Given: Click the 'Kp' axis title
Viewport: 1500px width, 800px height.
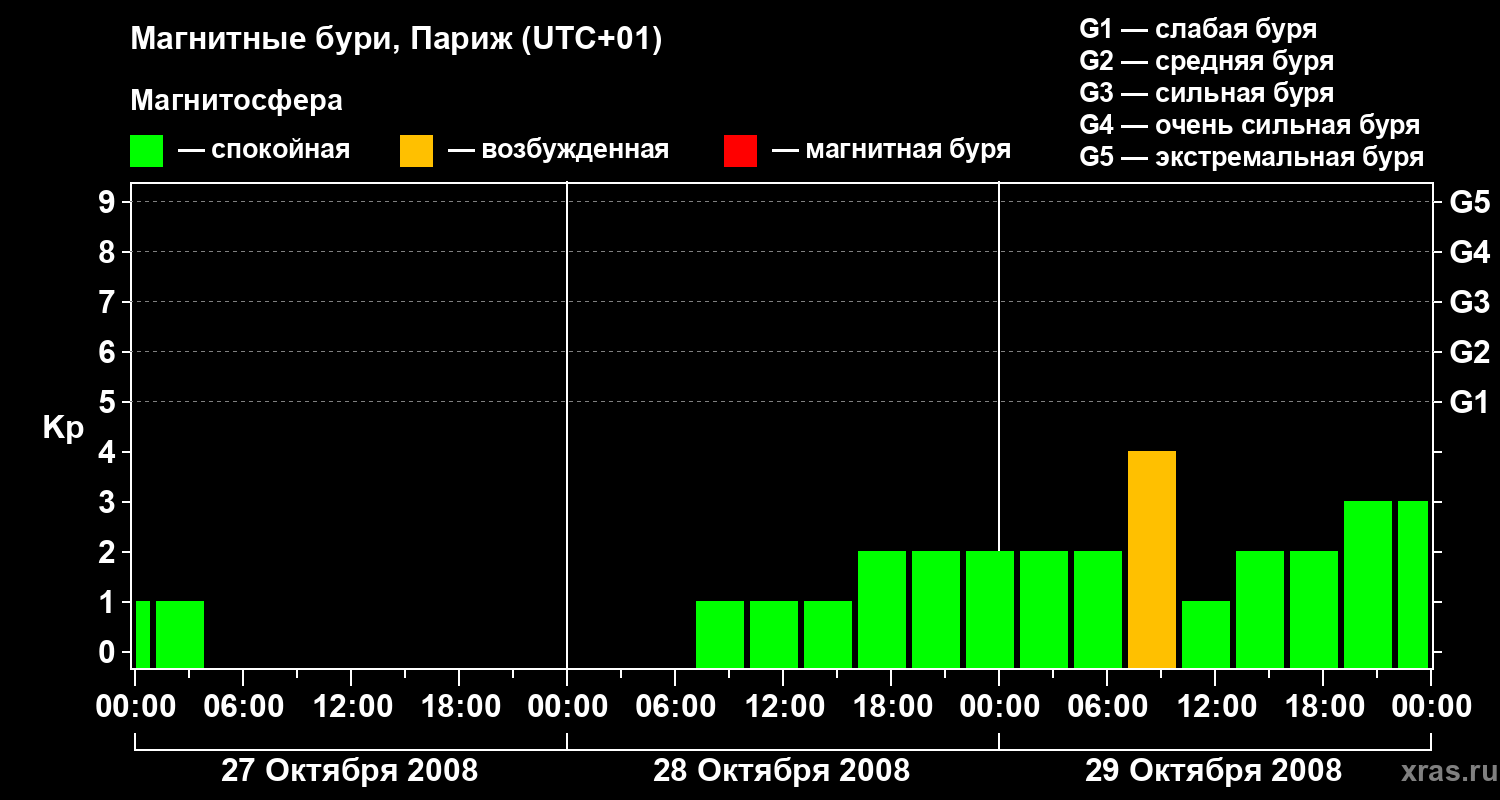Looking at the screenshot, I should click(64, 428).
